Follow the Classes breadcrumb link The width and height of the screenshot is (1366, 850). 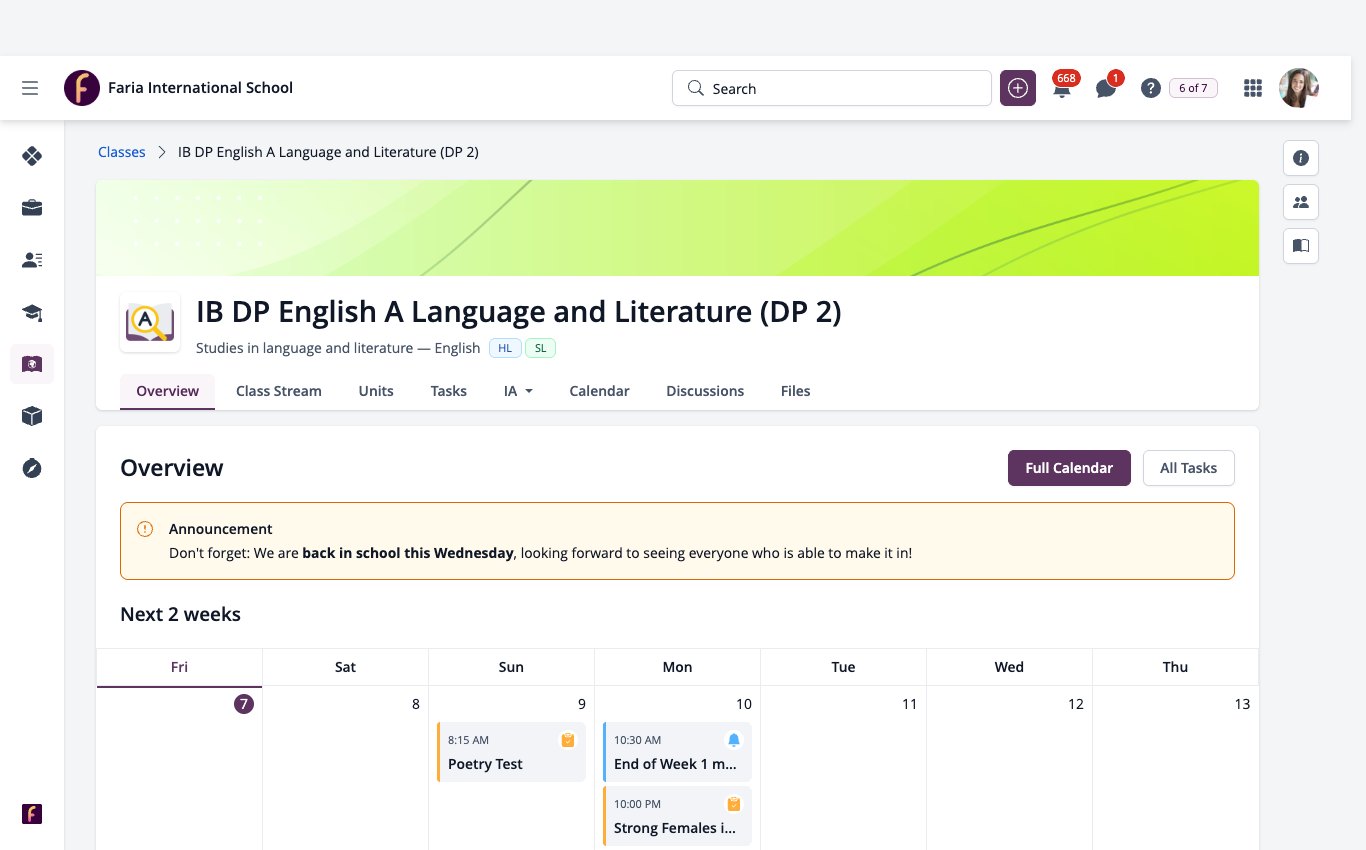coord(122,152)
